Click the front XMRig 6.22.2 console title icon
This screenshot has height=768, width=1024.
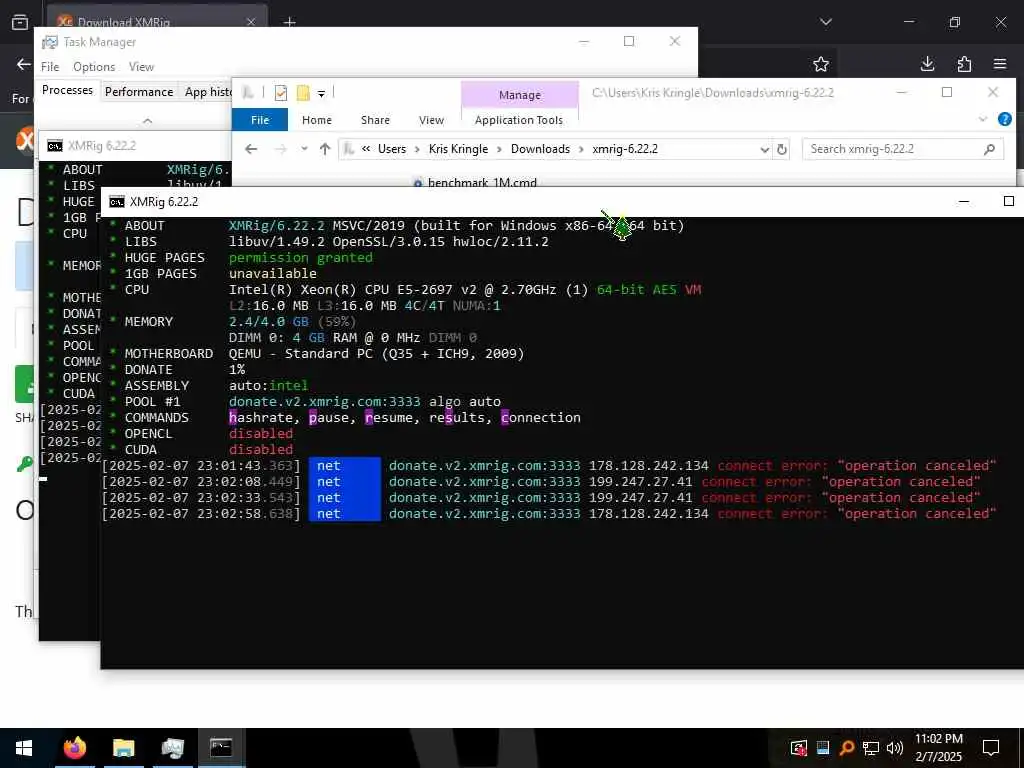click(117, 202)
